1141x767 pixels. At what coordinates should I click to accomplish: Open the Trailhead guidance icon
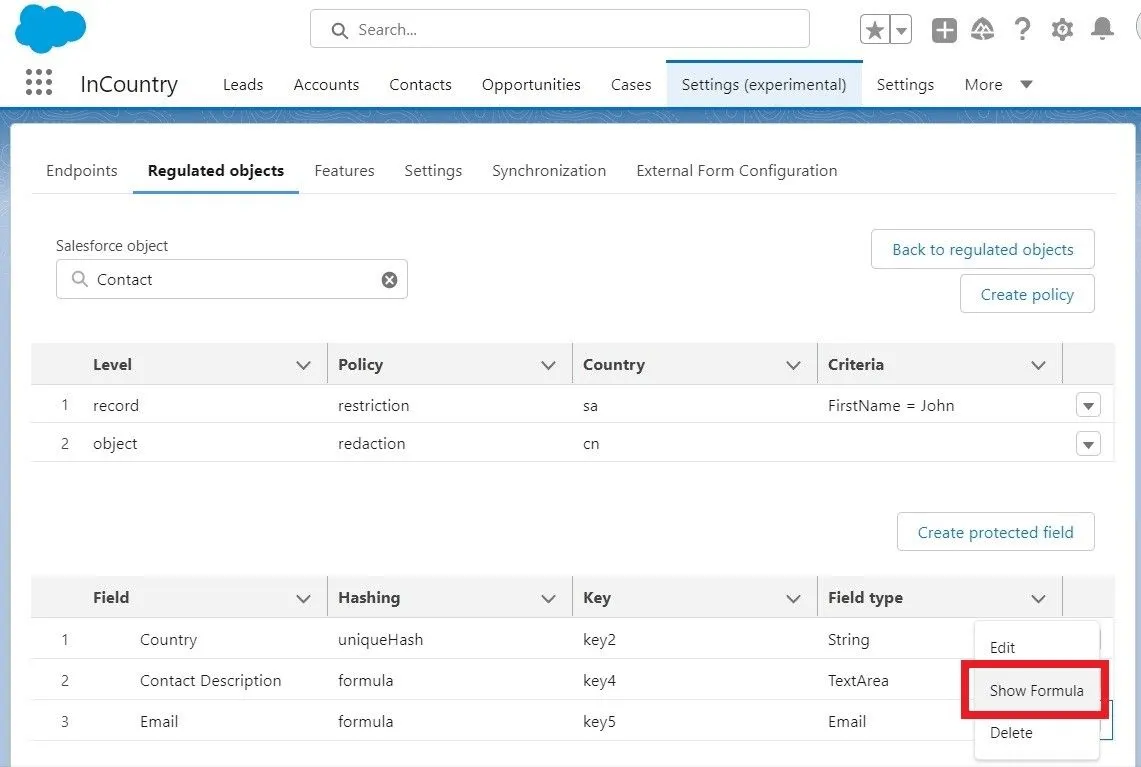[982, 30]
